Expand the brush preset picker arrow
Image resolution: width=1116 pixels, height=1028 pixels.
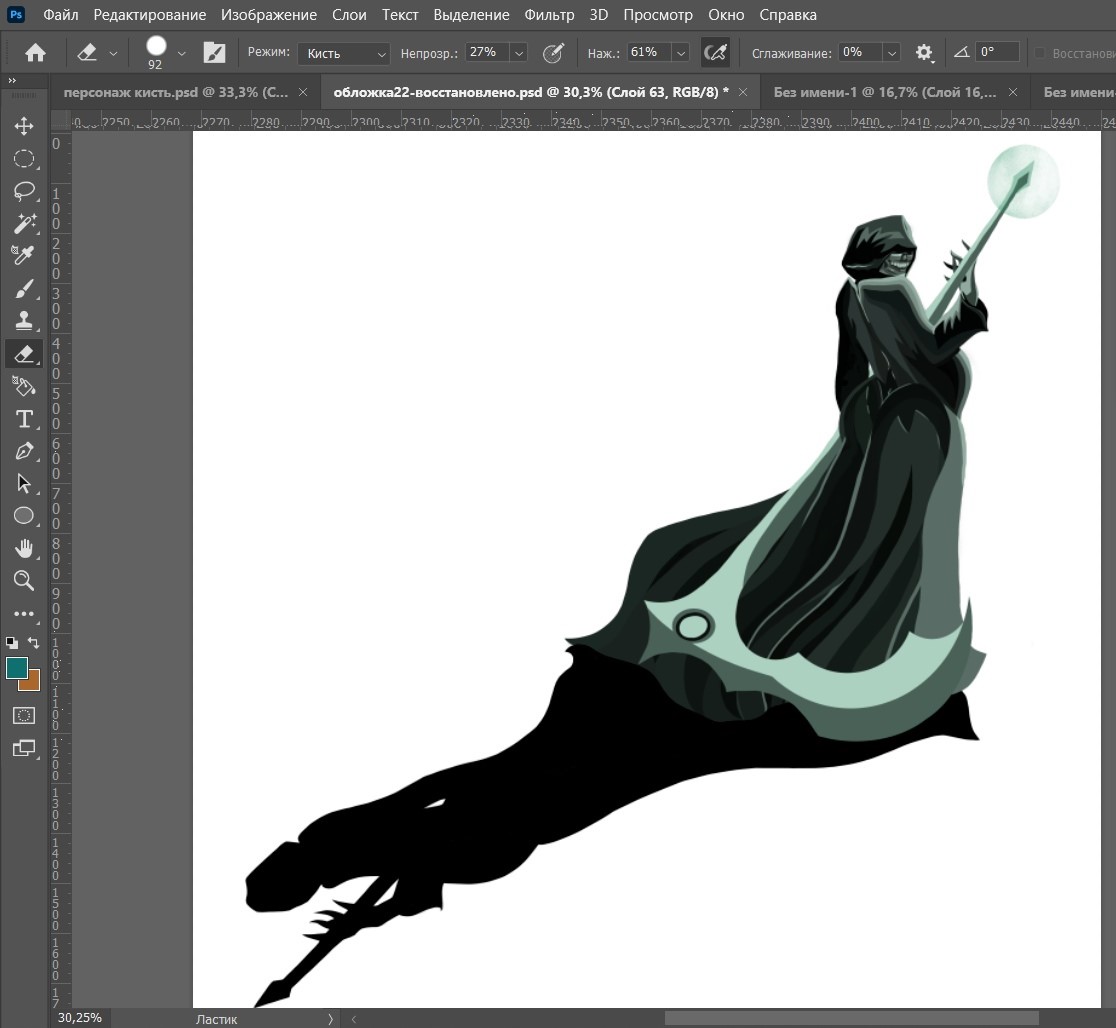click(x=181, y=53)
